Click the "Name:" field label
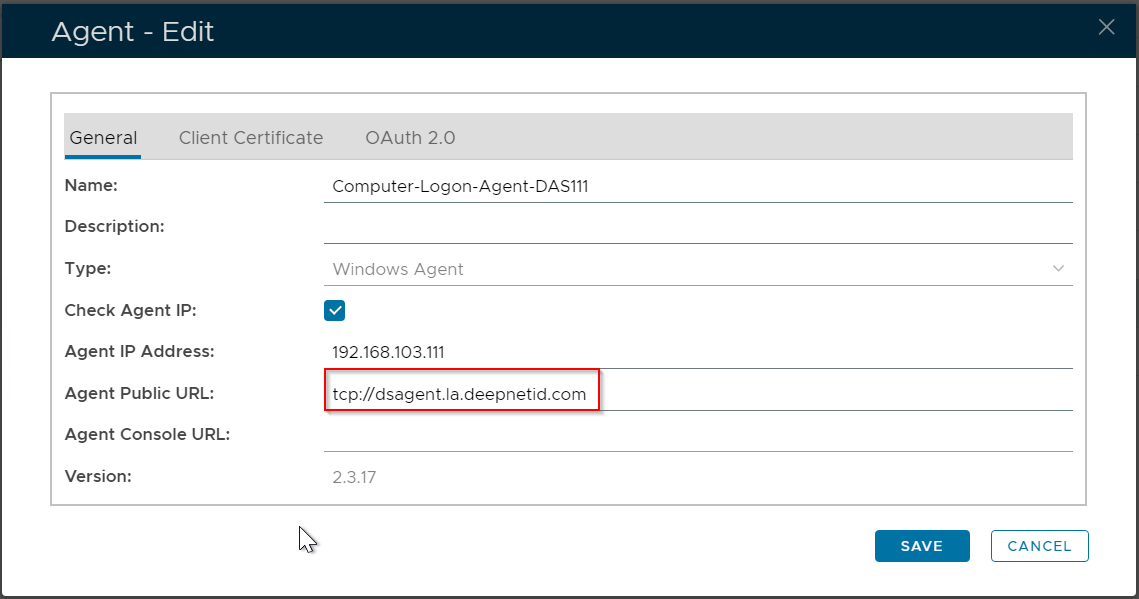 pos(91,185)
